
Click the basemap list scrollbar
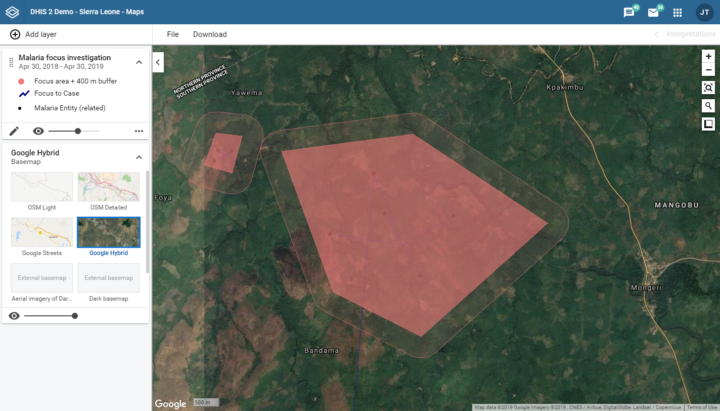click(147, 222)
